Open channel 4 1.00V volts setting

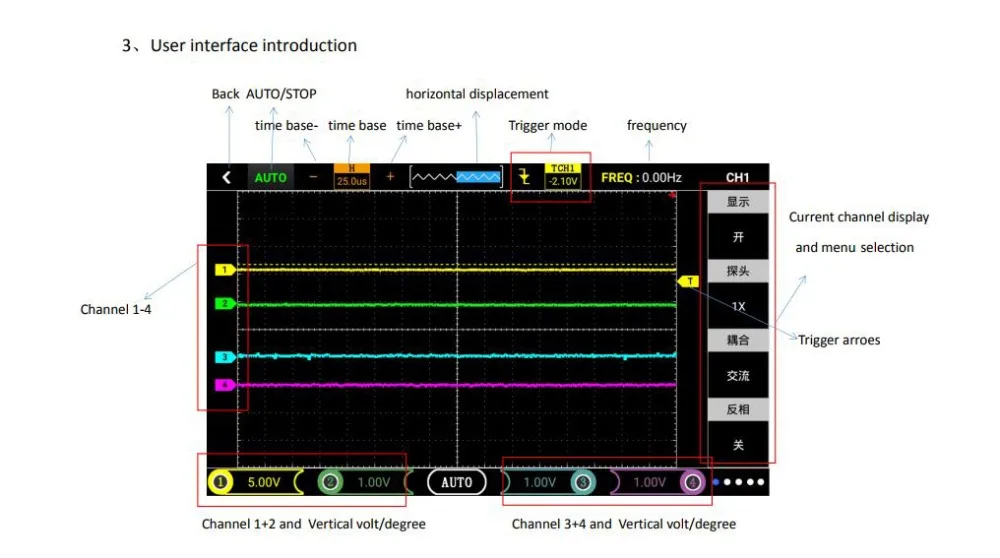pos(649,482)
